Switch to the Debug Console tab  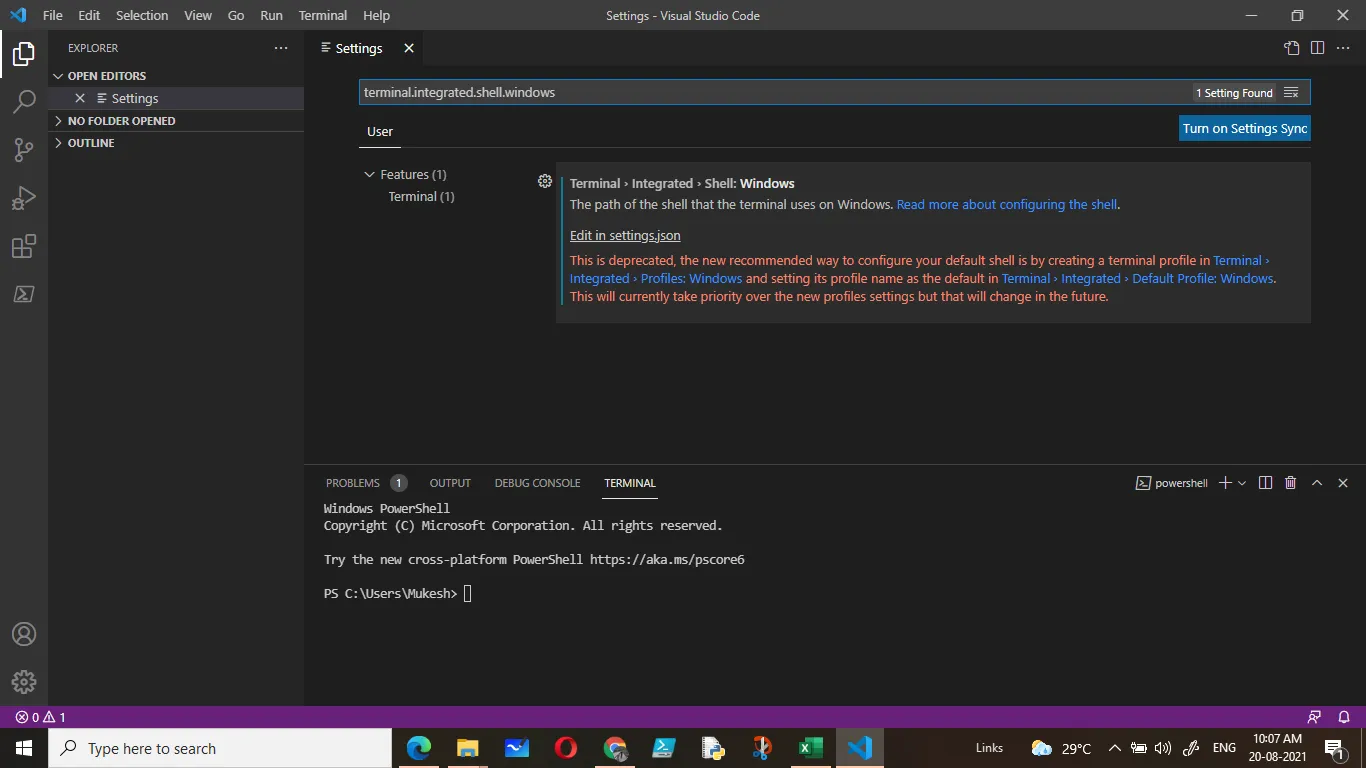click(x=537, y=483)
